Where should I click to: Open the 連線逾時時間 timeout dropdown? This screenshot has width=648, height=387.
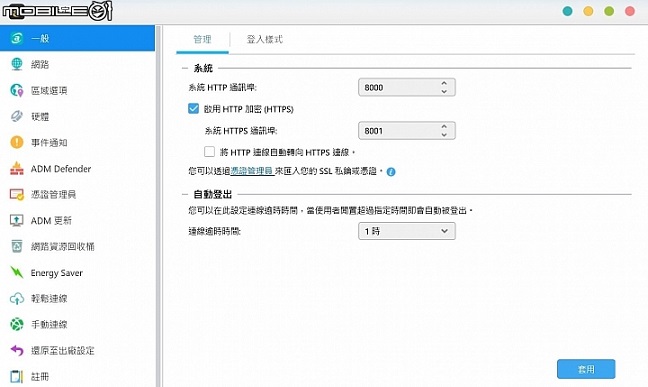(x=407, y=231)
